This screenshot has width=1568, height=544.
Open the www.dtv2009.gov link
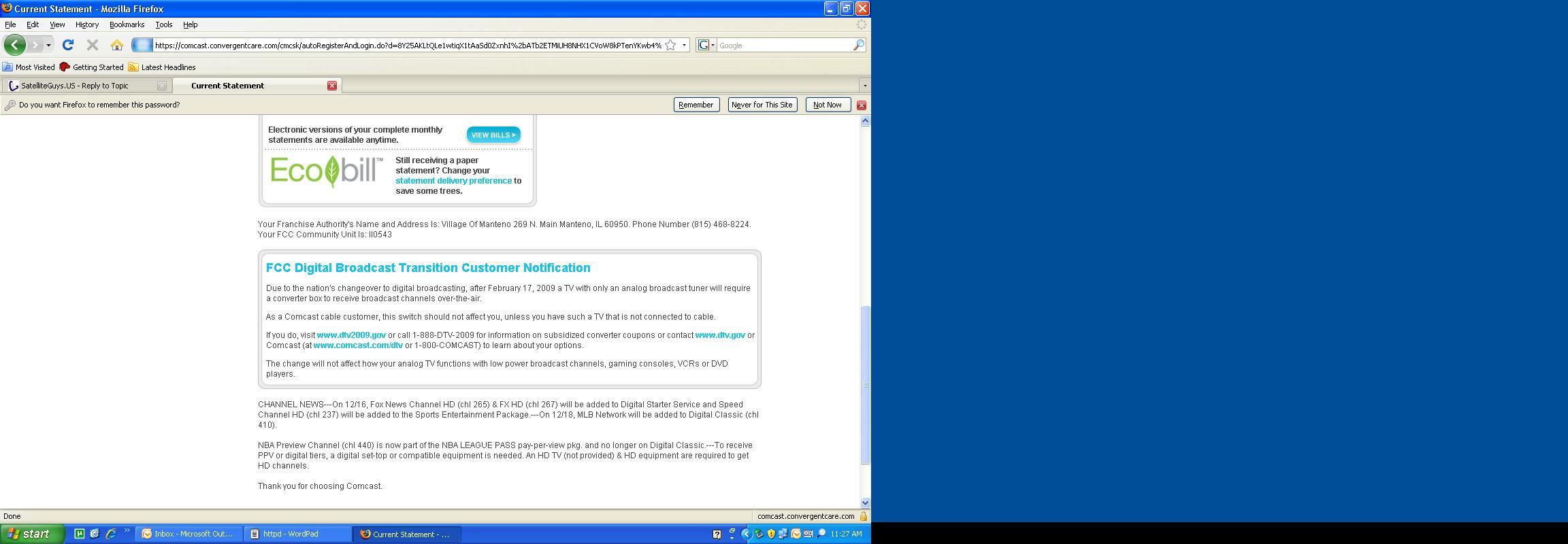(x=351, y=335)
